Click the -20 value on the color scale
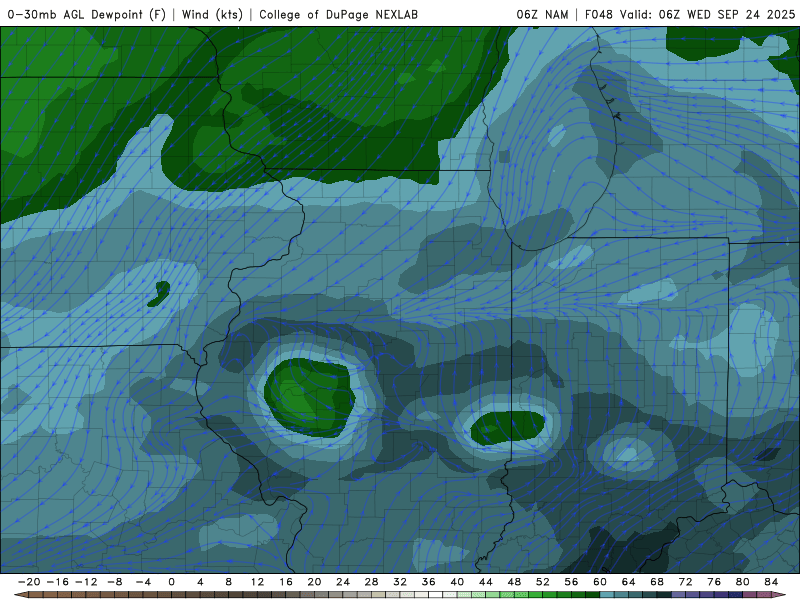The width and height of the screenshot is (800, 600). point(29,582)
